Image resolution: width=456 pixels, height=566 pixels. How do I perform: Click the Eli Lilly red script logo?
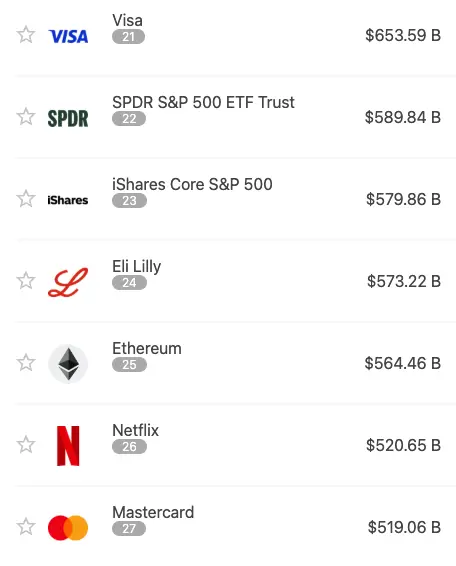pos(68,282)
